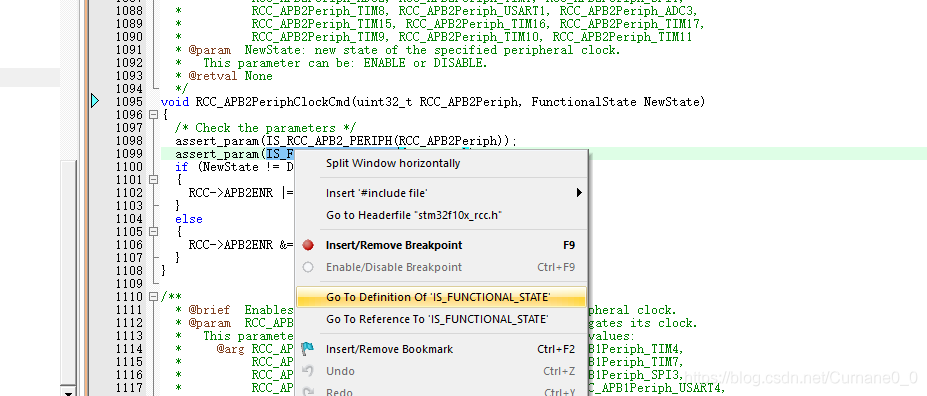Click the submenu arrow beside Insert '#include file'
Image resolution: width=927 pixels, height=396 pixels.
tap(579, 193)
